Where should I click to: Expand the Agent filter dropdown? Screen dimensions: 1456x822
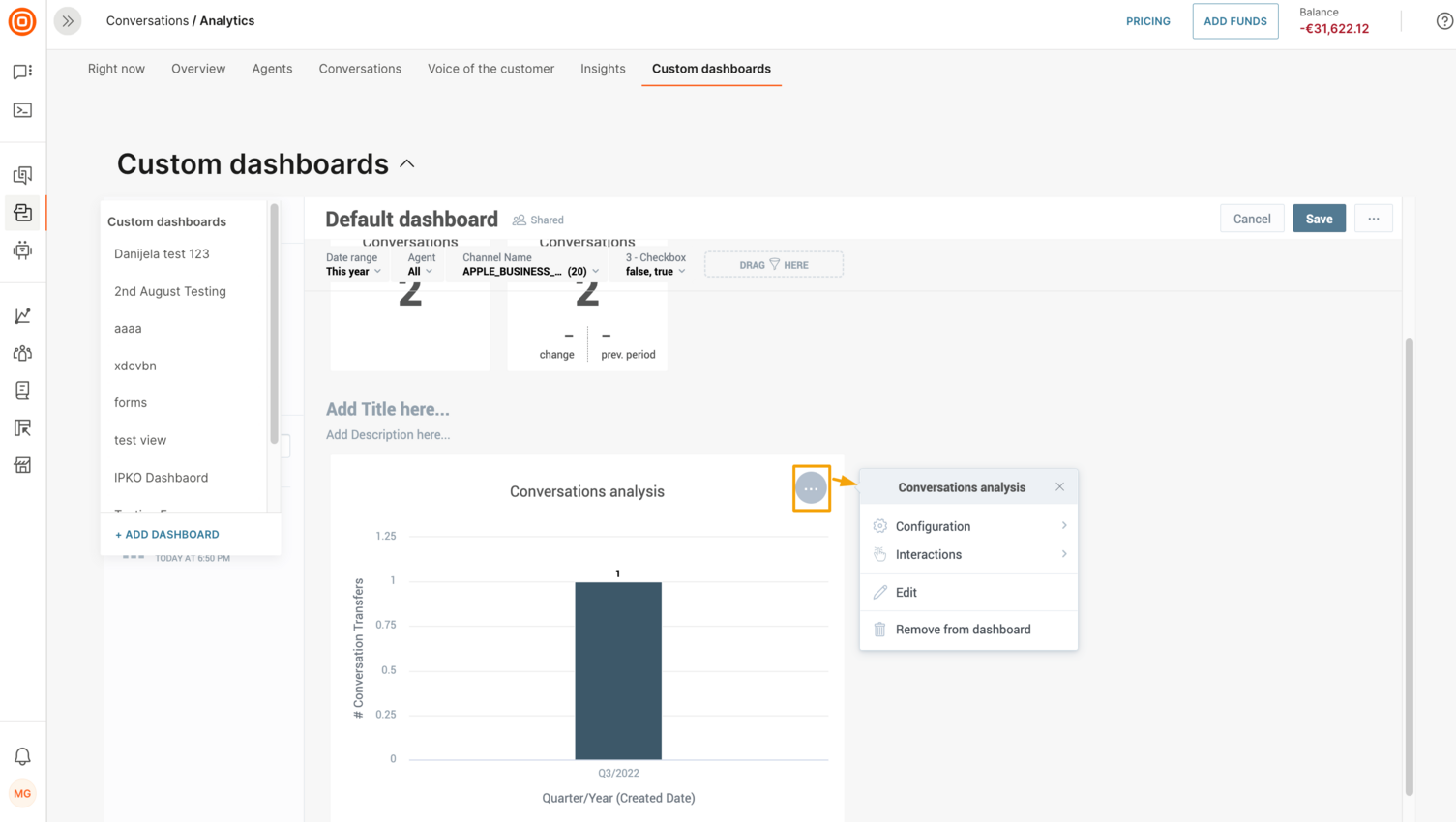tap(420, 271)
